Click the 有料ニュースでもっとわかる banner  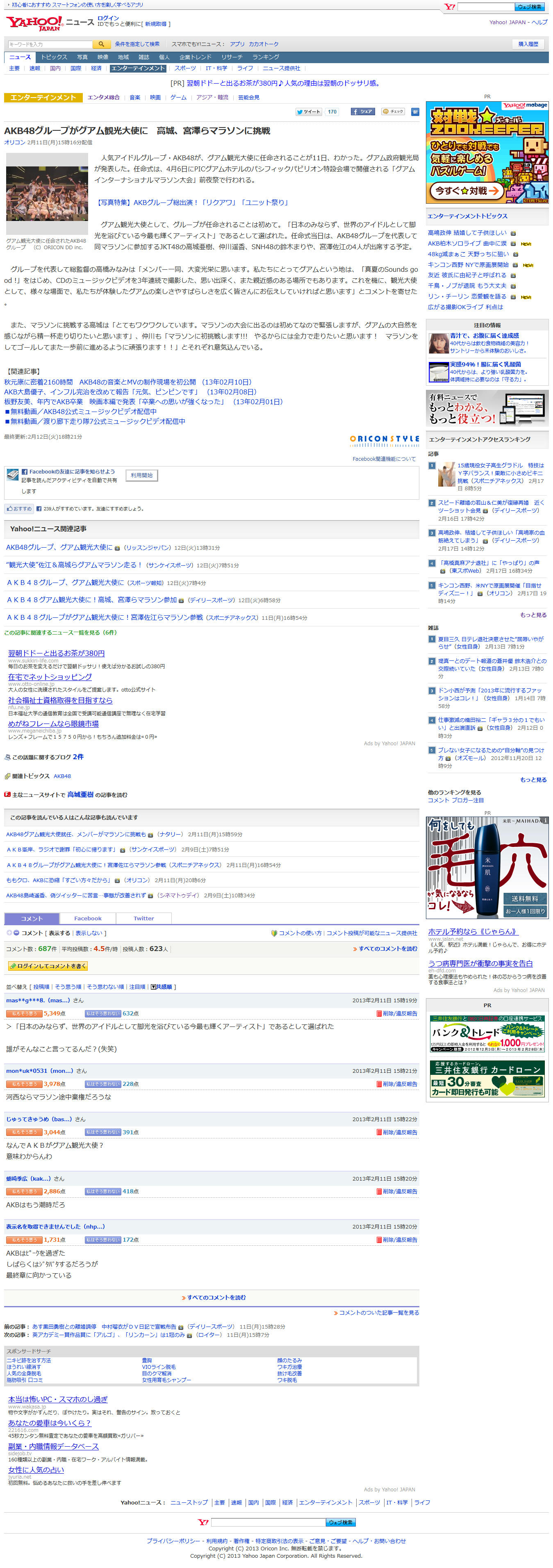coord(487,408)
